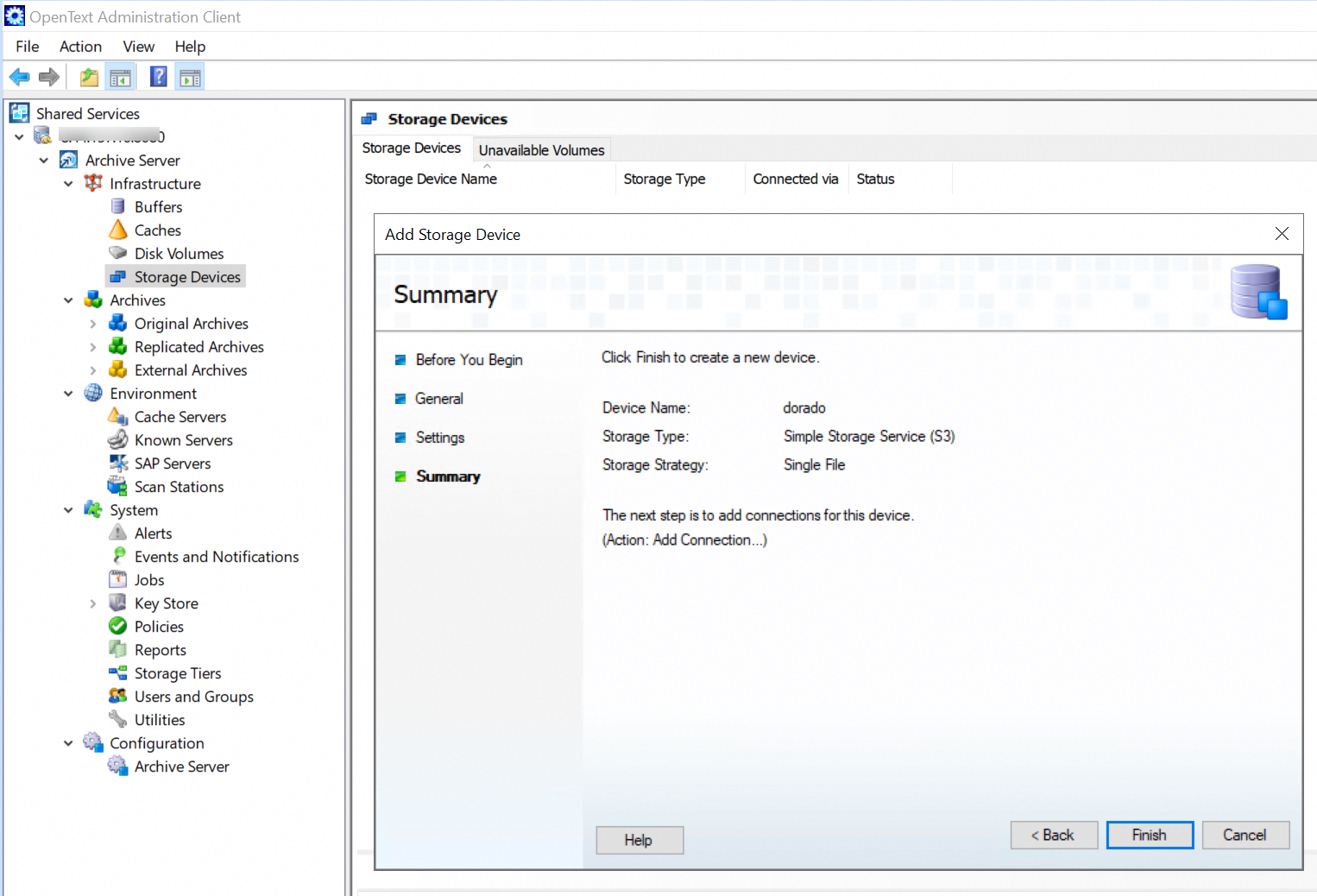Screen dimensions: 1317x896
Task: Click the wizard Help button
Action: 640,840
